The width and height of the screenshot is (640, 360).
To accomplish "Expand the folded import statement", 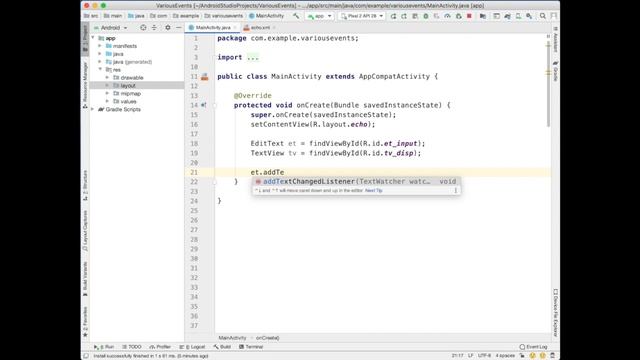I will coord(253,58).
